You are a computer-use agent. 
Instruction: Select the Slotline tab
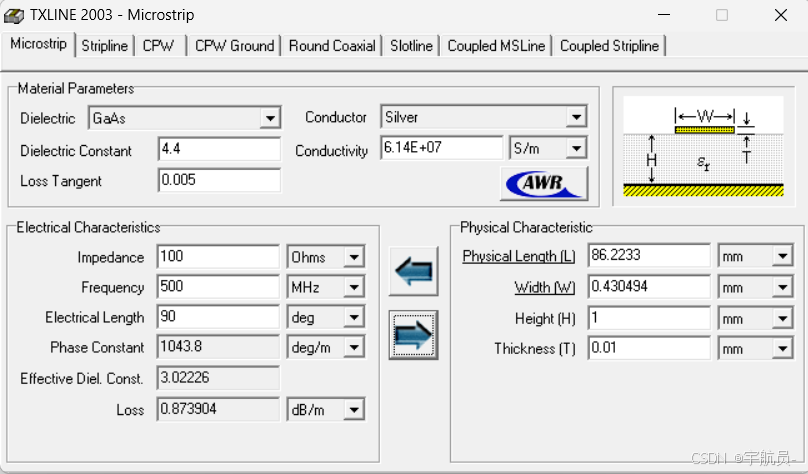(411, 46)
